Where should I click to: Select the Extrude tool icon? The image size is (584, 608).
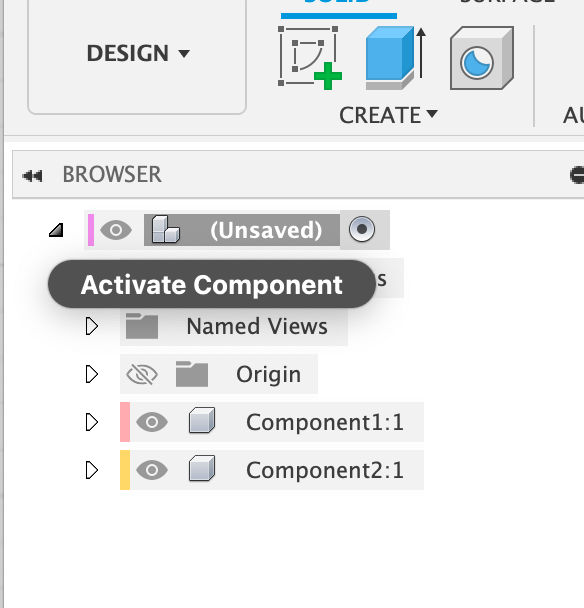coord(396,58)
